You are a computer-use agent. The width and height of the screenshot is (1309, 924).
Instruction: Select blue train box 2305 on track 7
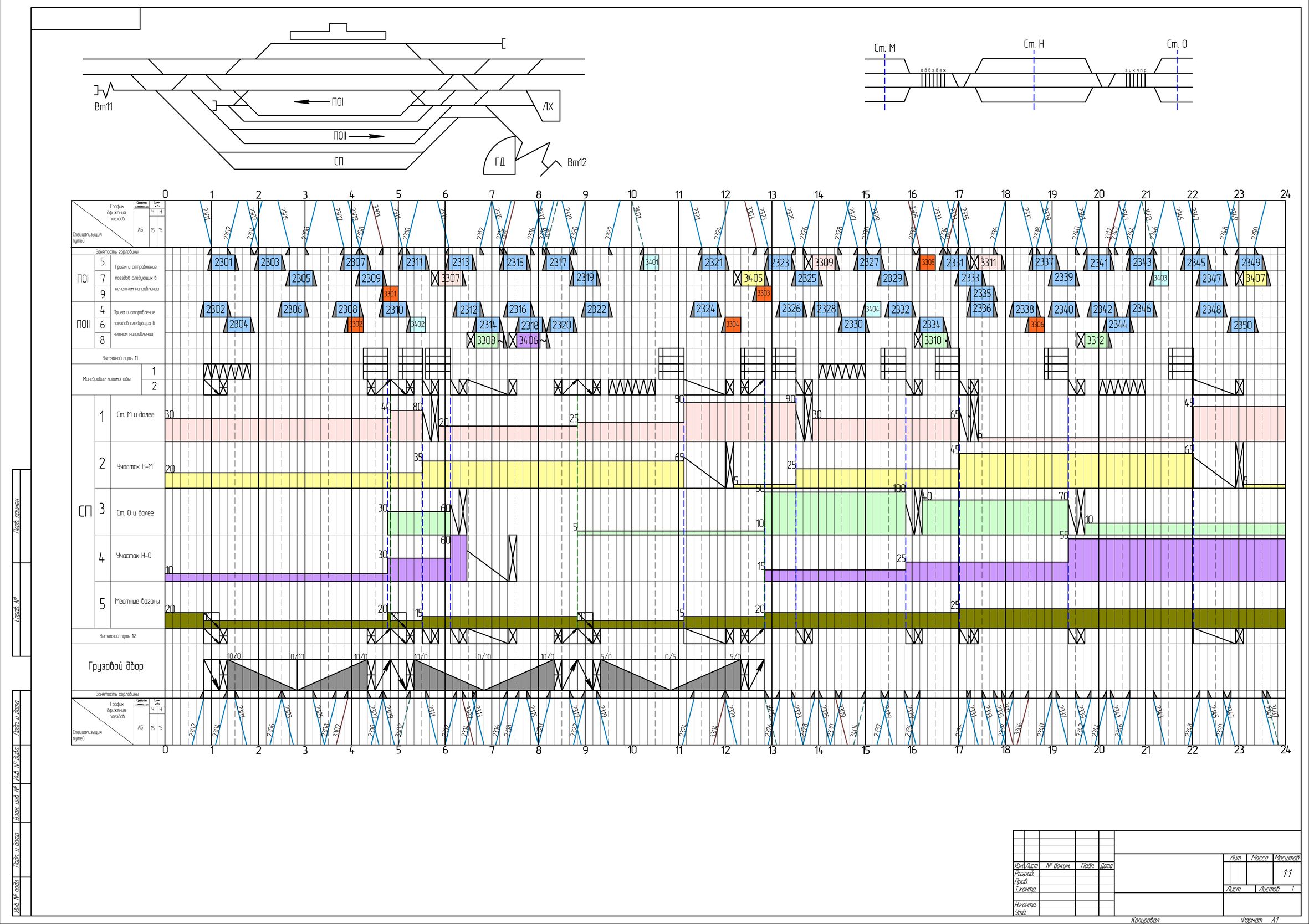click(x=301, y=279)
